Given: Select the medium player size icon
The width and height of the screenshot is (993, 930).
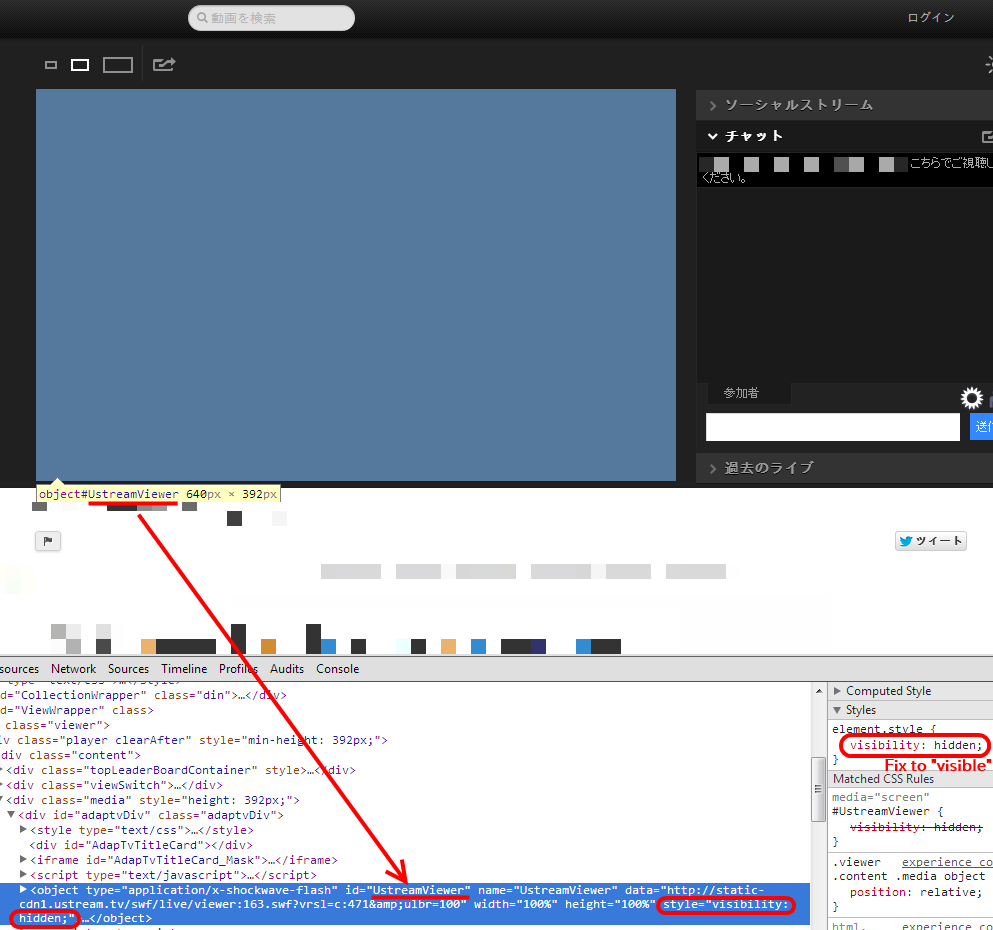Looking at the screenshot, I should [x=80, y=65].
